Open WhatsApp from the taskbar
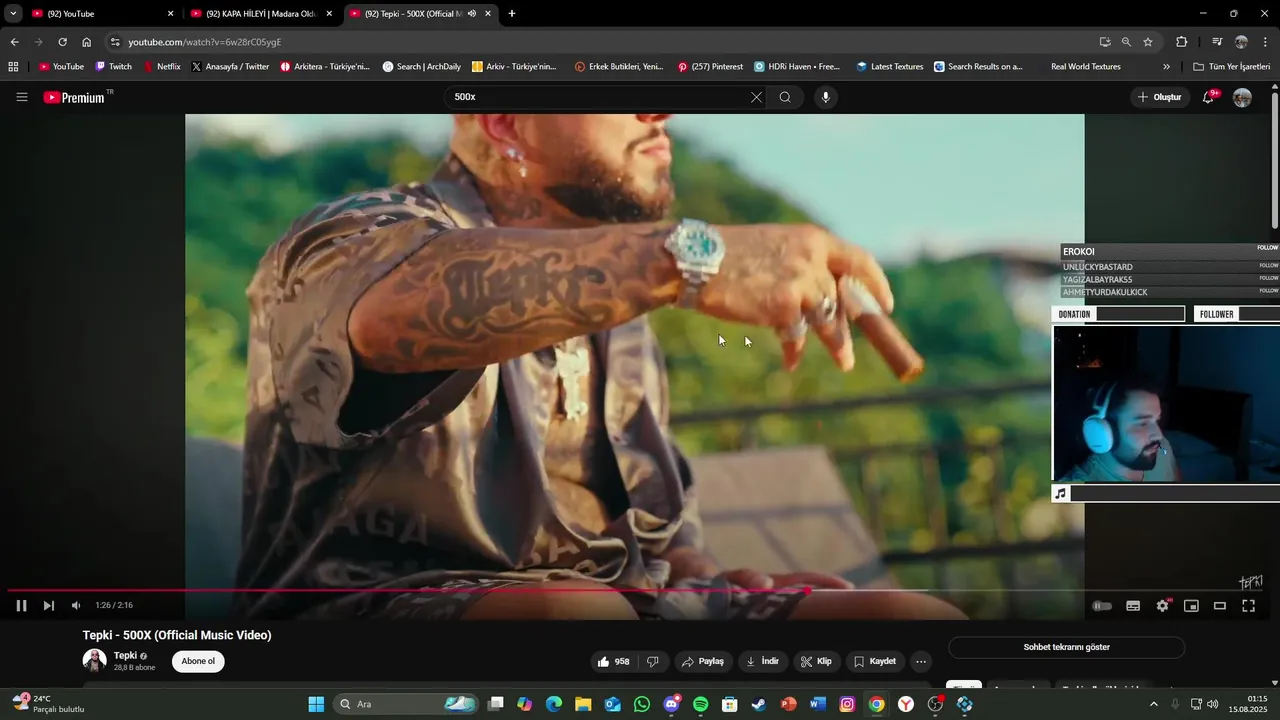Viewport: 1280px width, 720px height. point(642,704)
